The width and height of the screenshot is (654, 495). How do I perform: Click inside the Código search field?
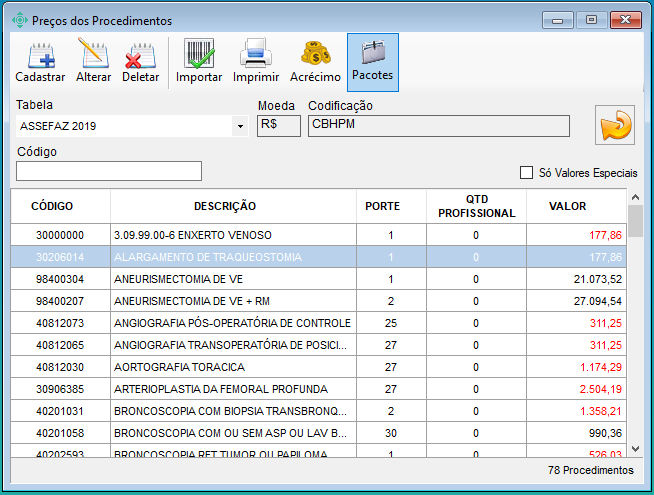[x=109, y=171]
